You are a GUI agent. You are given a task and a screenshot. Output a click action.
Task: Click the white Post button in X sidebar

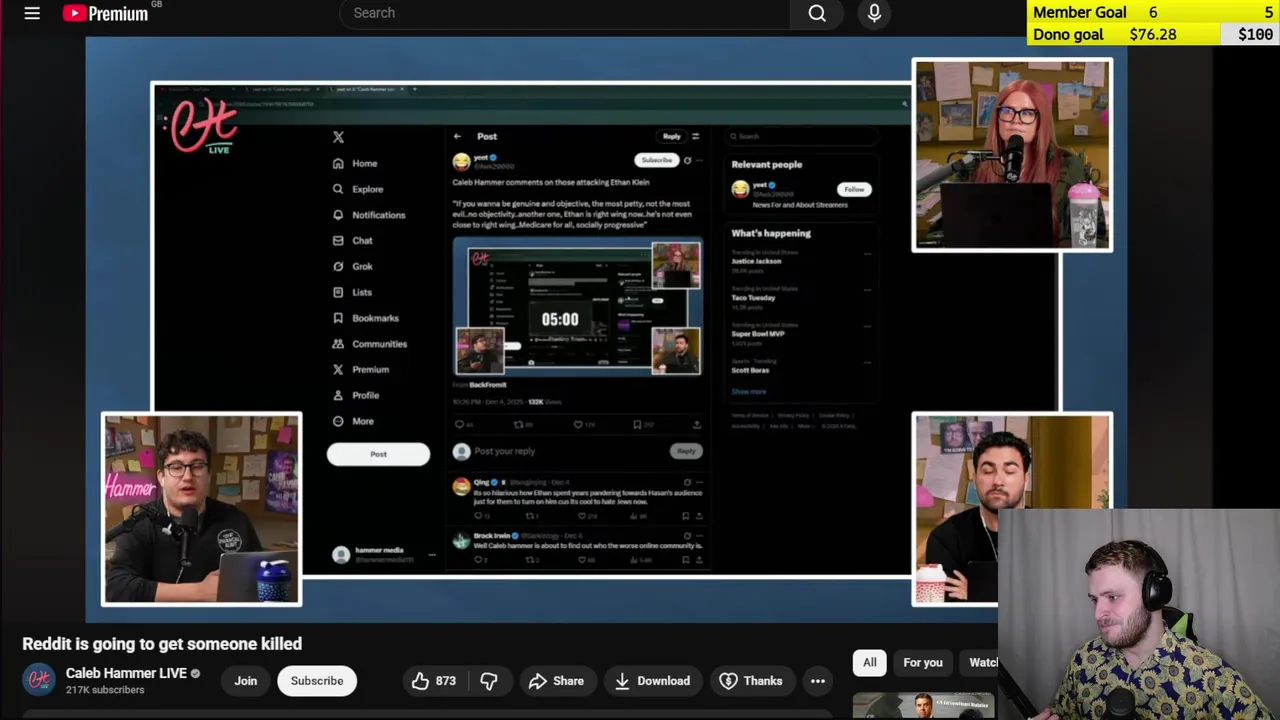pyautogui.click(x=378, y=454)
